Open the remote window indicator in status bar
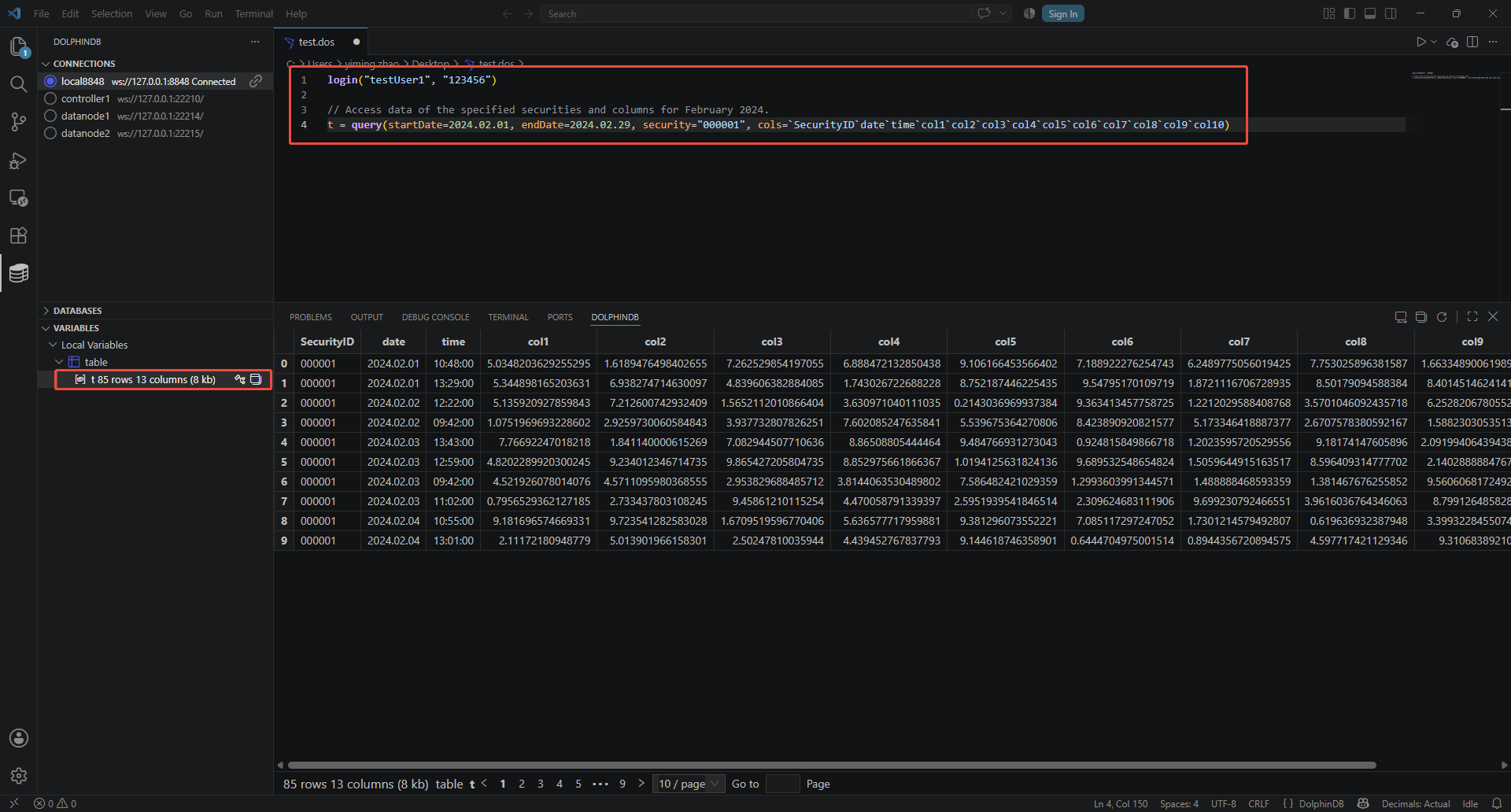Screen dimensions: 1511x812 [13, 803]
